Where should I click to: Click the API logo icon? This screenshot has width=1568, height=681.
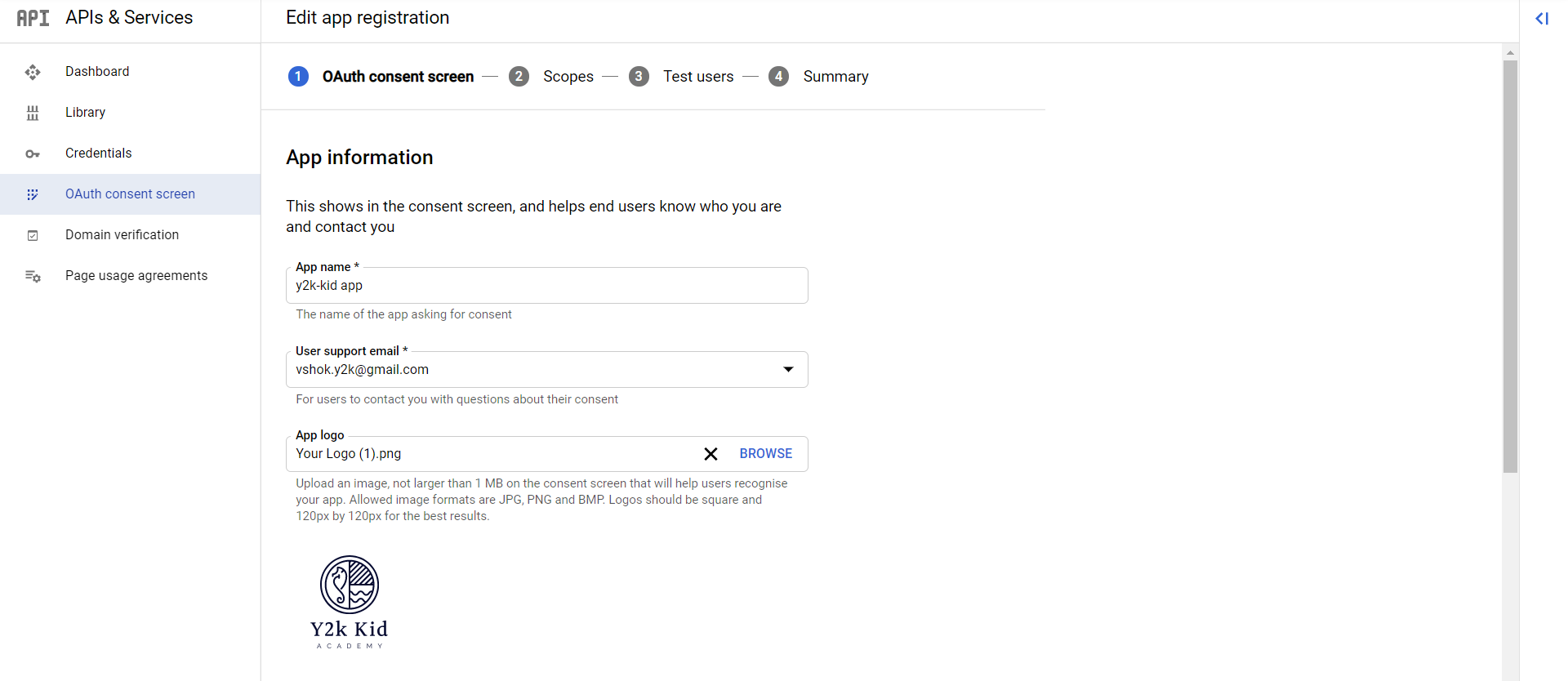(33, 18)
